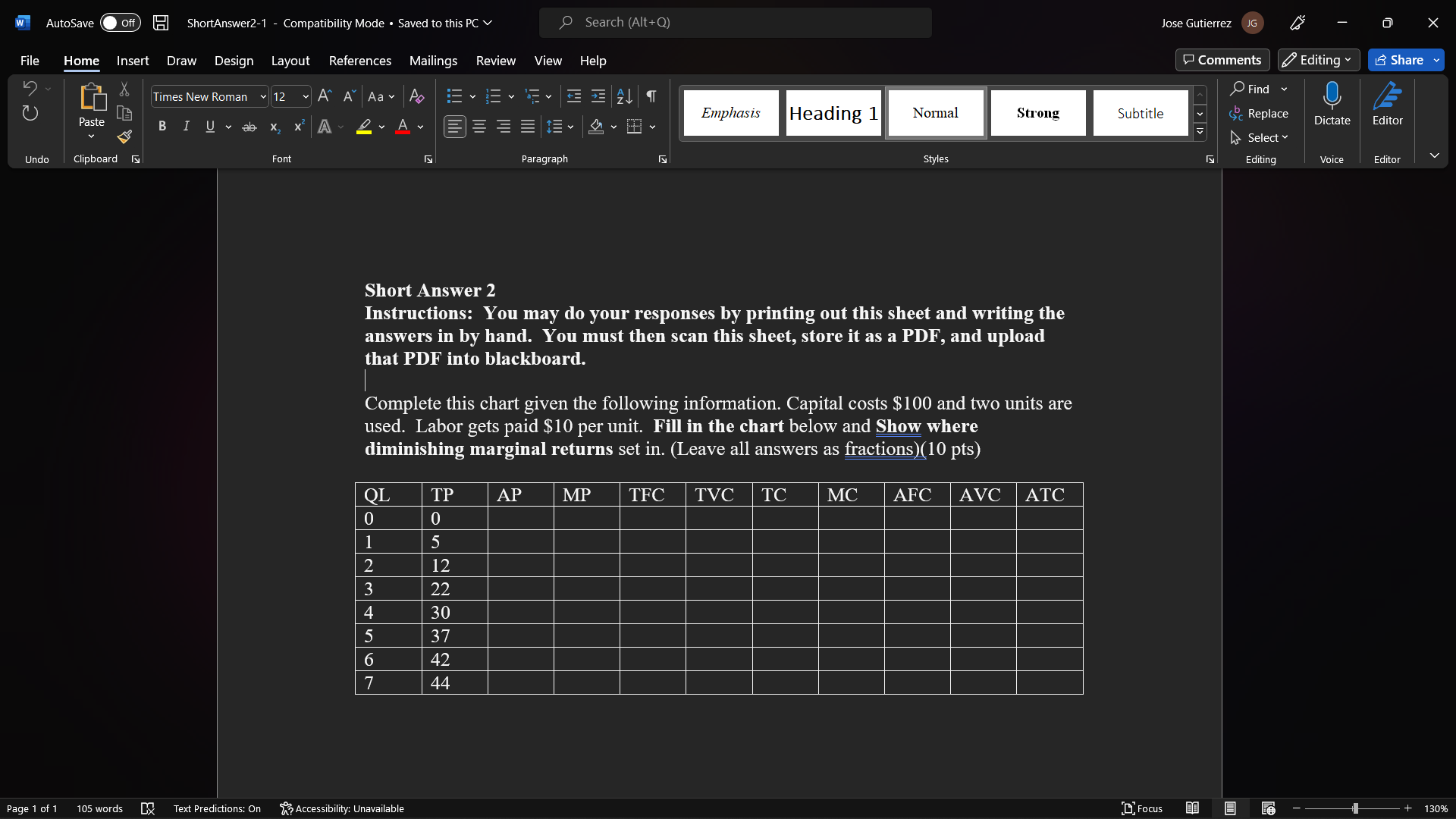Click the zoom slider handle
This screenshot has height=819, width=1456.
tap(1355, 808)
